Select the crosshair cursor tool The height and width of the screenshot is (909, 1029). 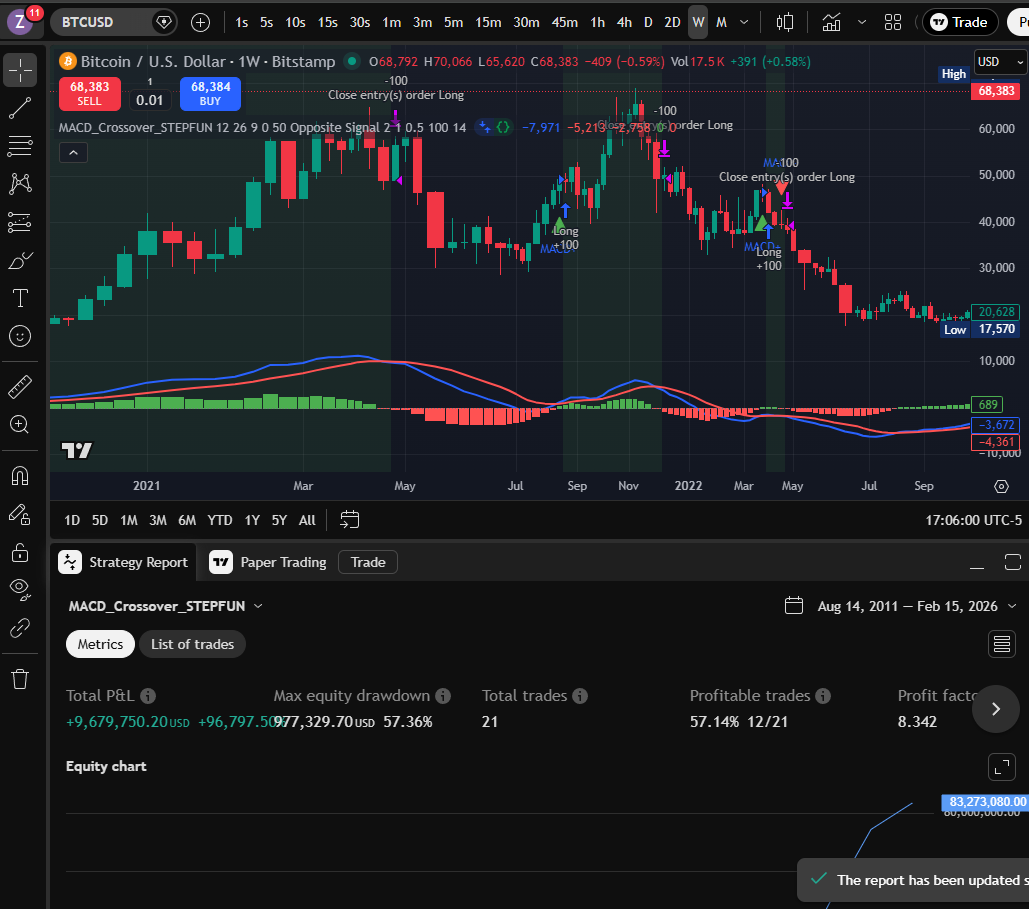tap(20, 70)
